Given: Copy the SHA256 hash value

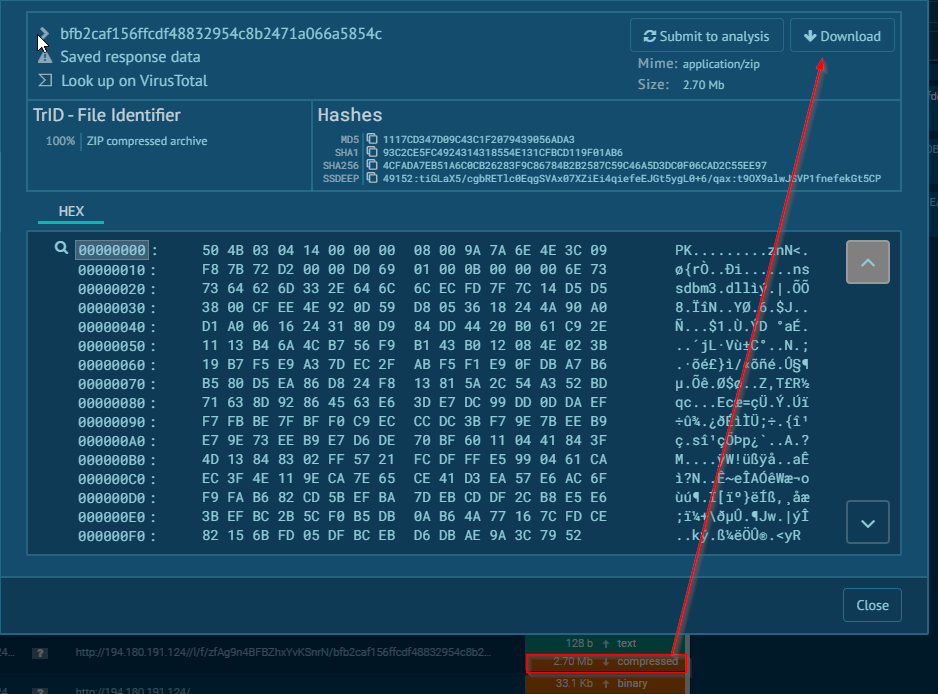Looking at the screenshot, I should coord(372,165).
